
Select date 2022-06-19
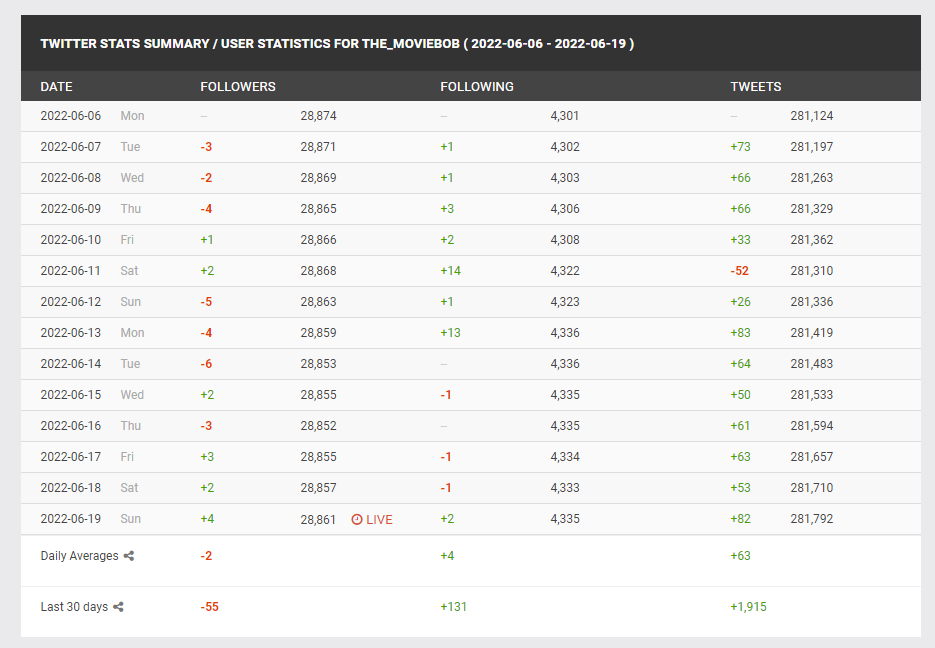click(71, 519)
